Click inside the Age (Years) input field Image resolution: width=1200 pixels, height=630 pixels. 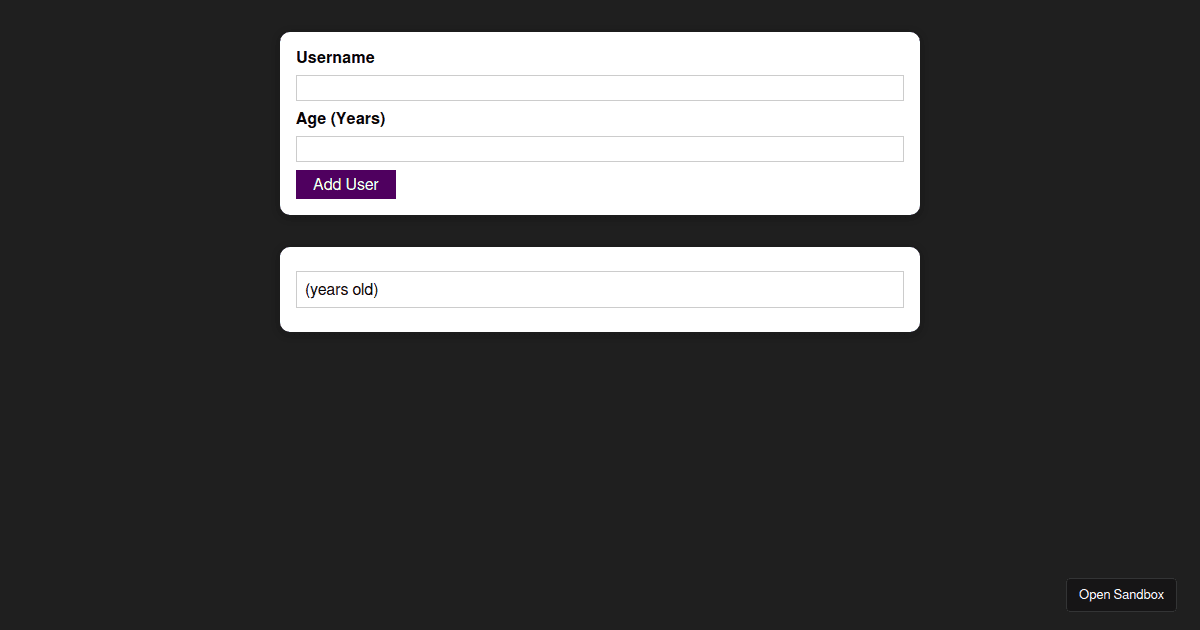pos(599,148)
